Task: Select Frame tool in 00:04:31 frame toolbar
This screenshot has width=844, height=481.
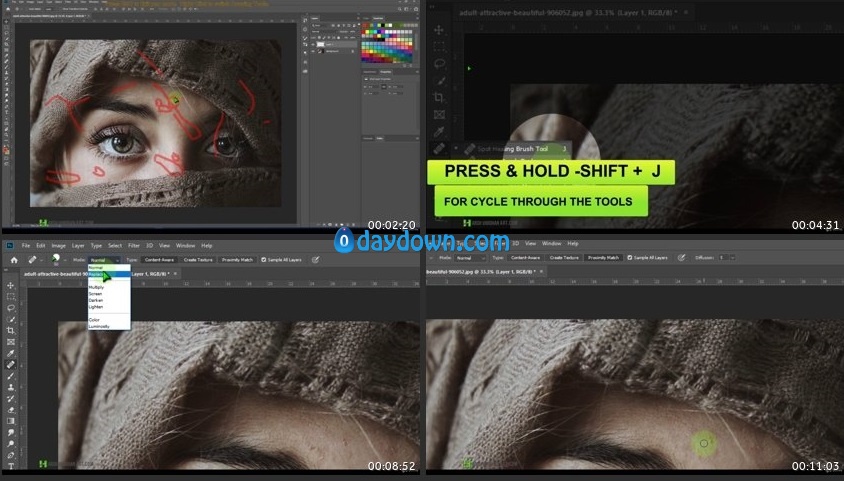Action: coord(439,115)
